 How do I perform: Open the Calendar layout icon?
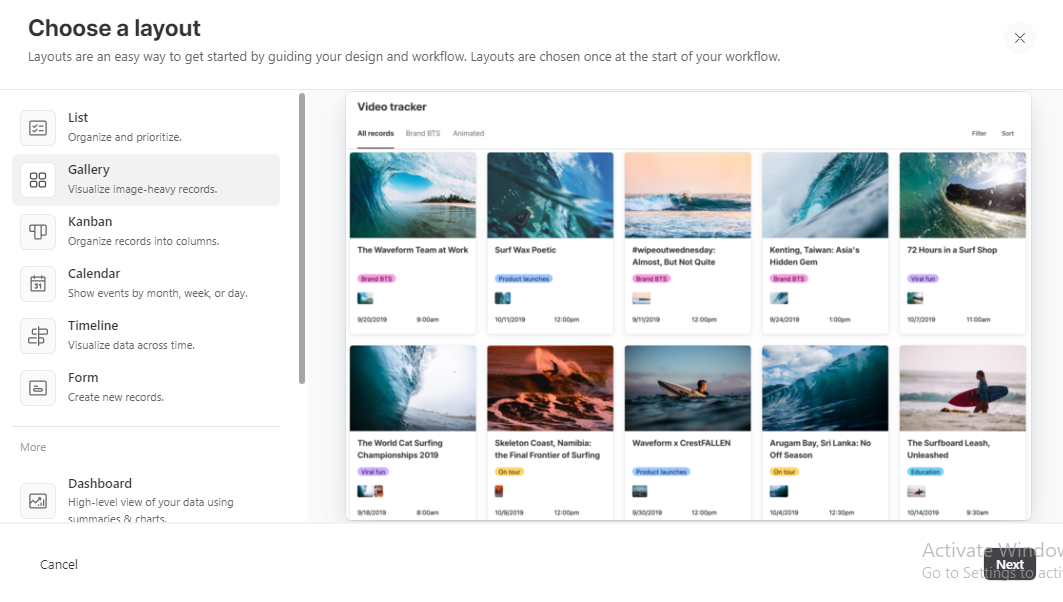[x=38, y=283]
